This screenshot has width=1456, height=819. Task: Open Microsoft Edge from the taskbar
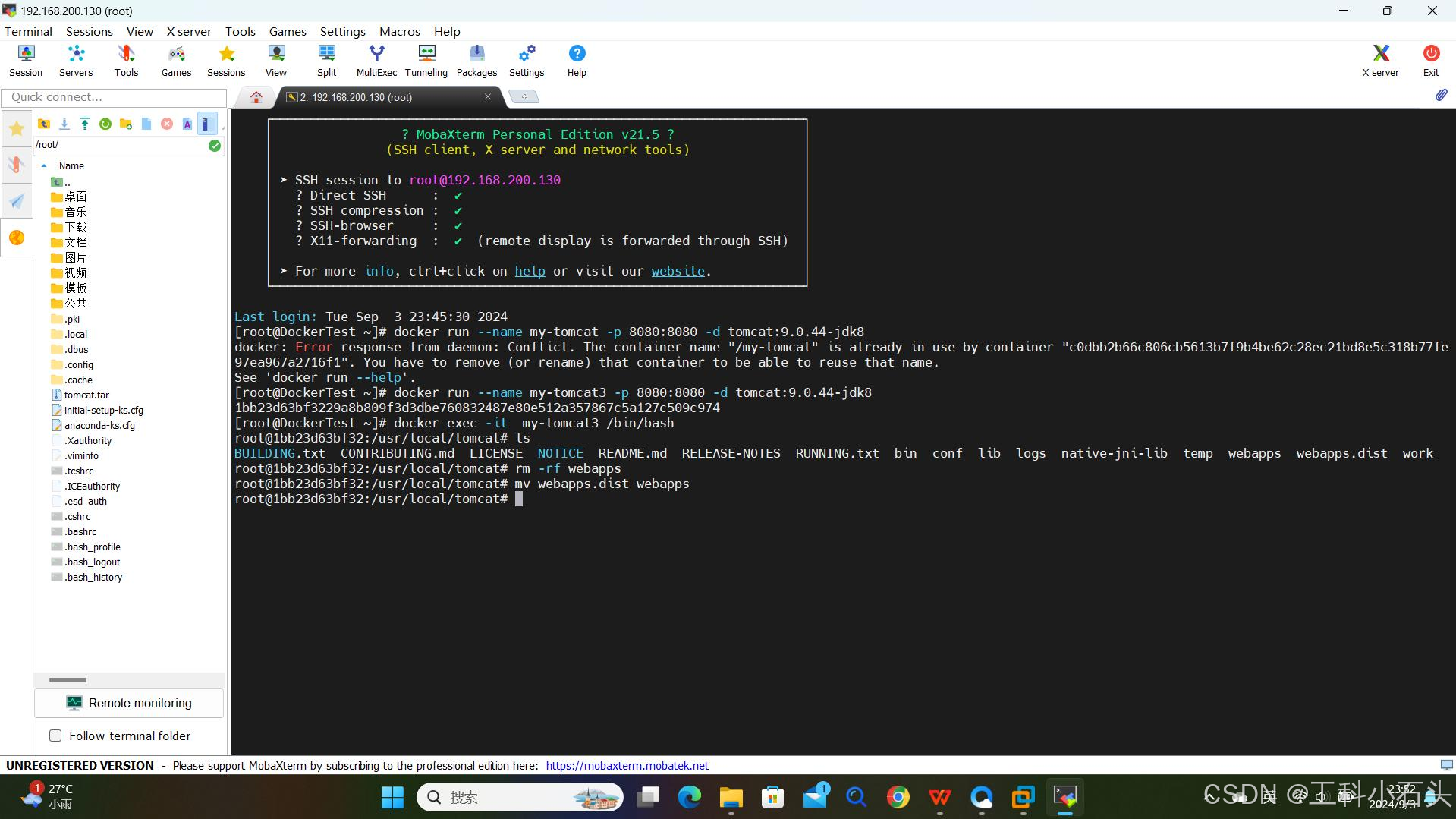[689, 797]
